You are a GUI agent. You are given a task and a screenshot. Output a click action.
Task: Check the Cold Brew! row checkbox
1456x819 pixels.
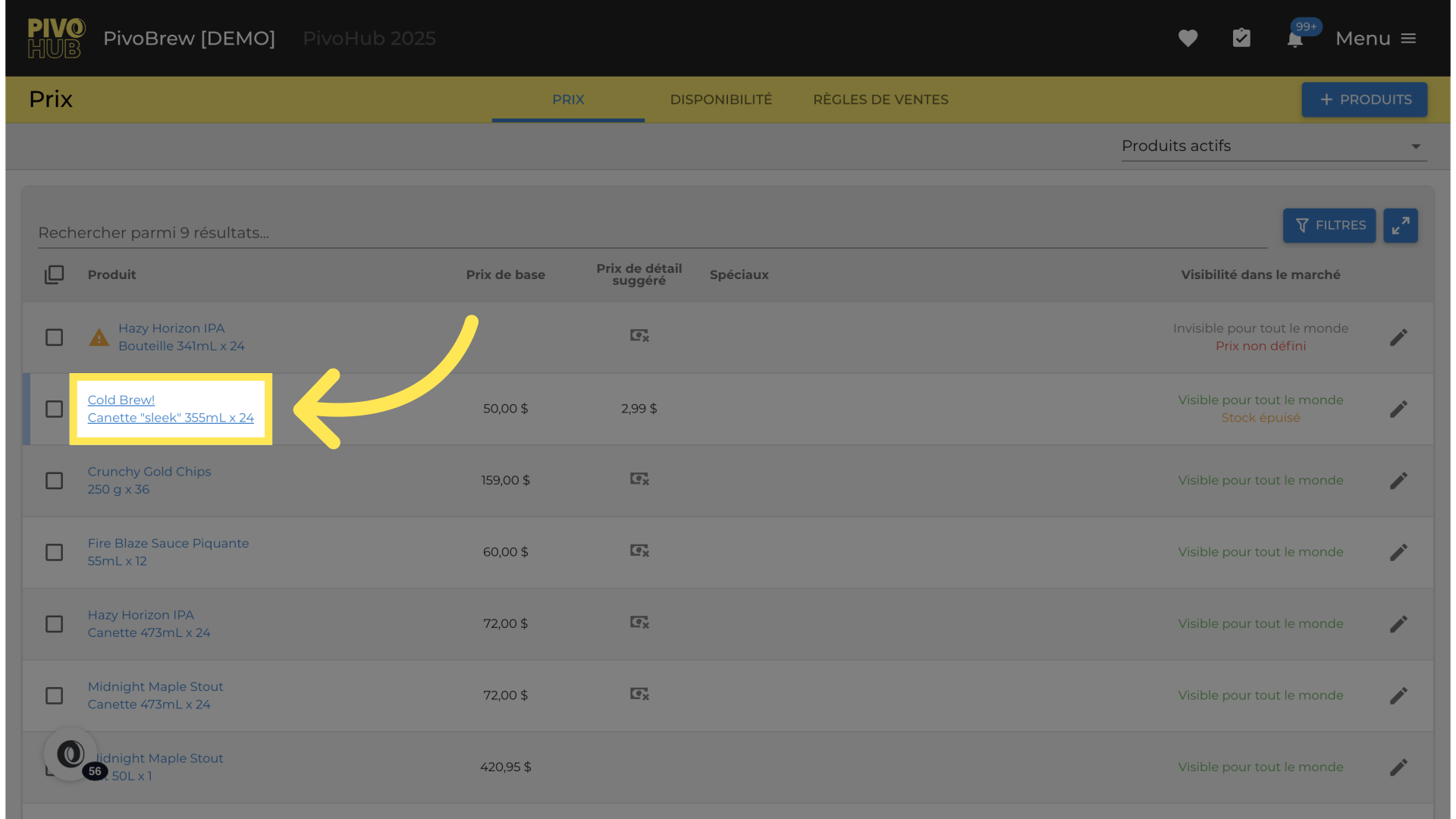tap(54, 409)
